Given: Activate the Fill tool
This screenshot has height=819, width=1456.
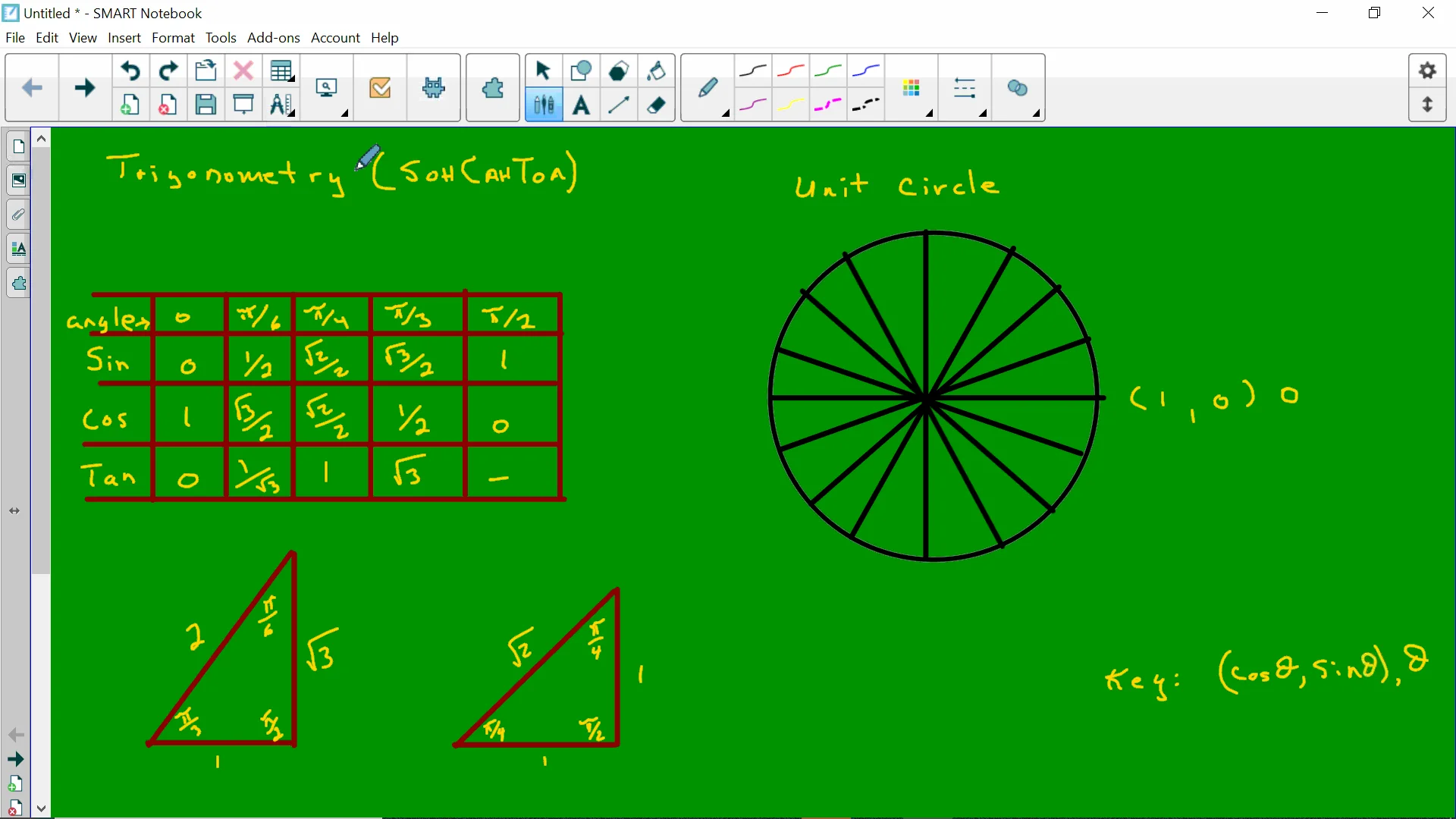Looking at the screenshot, I should (657, 71).
